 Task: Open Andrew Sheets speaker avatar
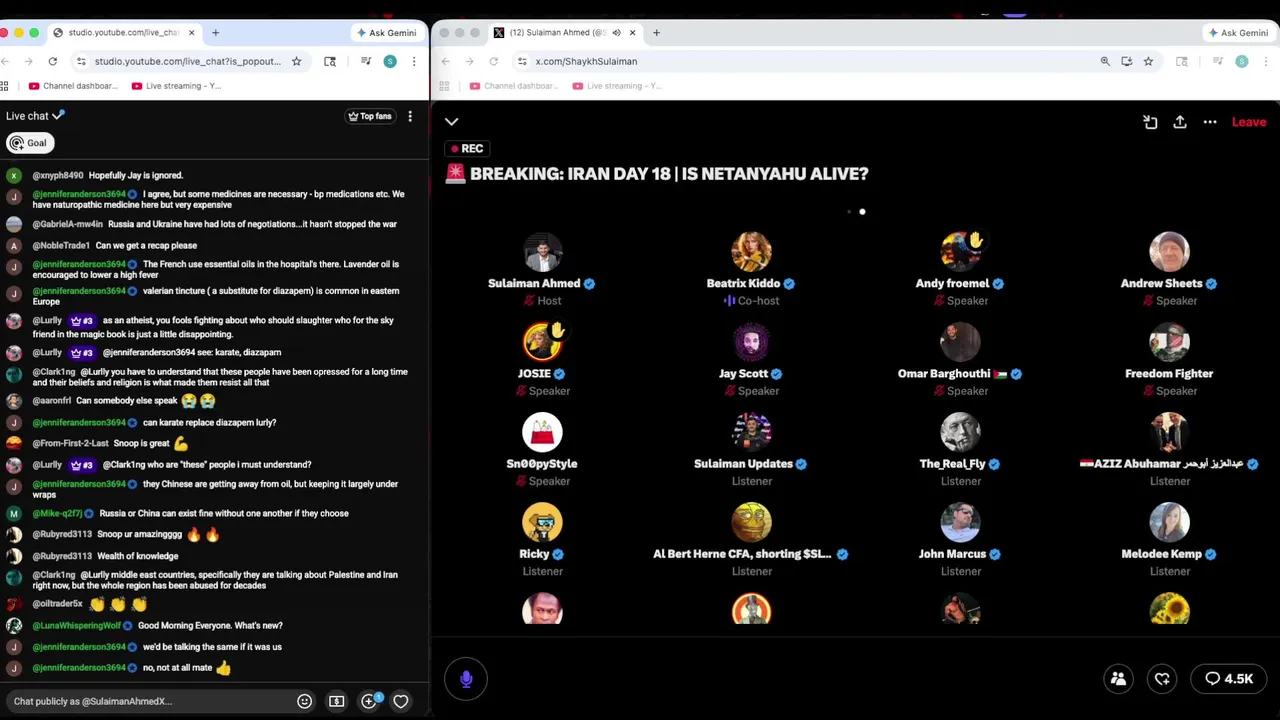(x=1169, y=252)
